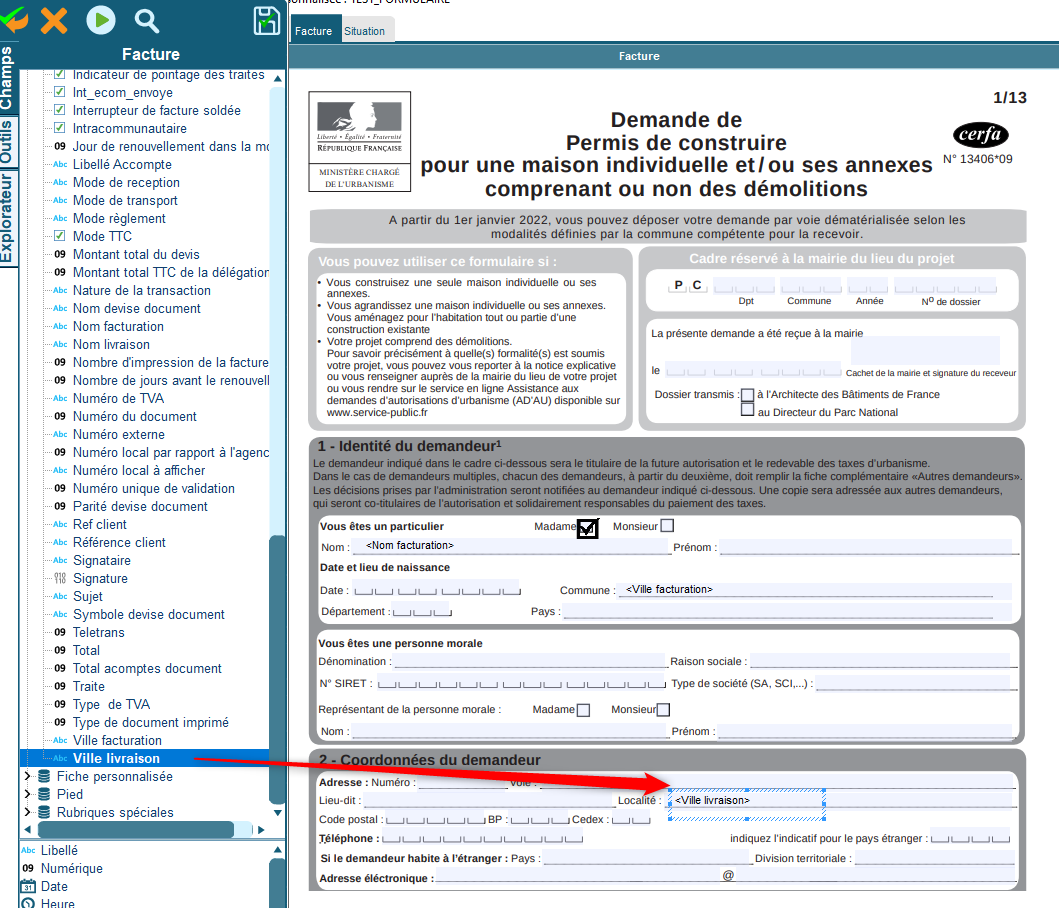Expand the Rubriques spéciales node

27,812
